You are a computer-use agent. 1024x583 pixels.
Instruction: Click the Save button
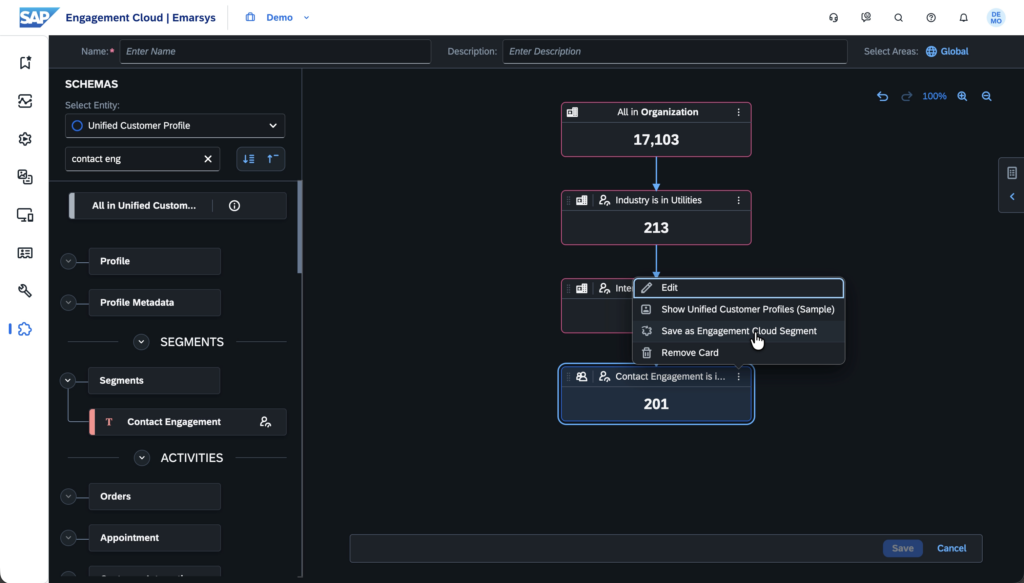[903, 548]
